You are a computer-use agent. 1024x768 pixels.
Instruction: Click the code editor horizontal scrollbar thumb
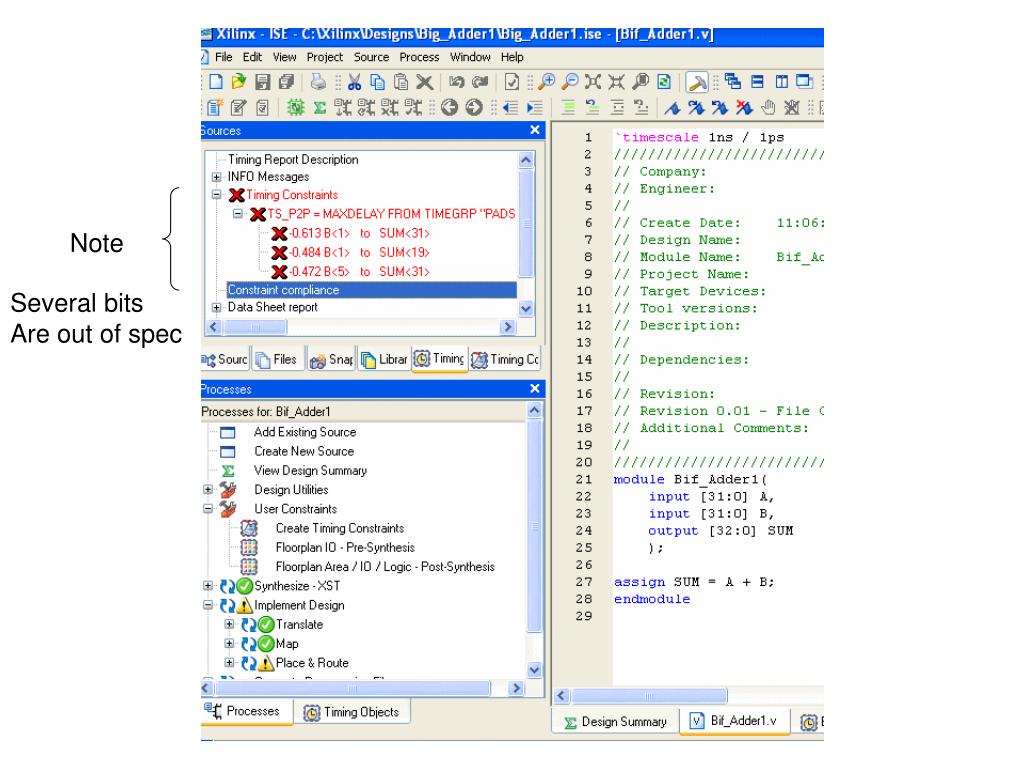649,696
